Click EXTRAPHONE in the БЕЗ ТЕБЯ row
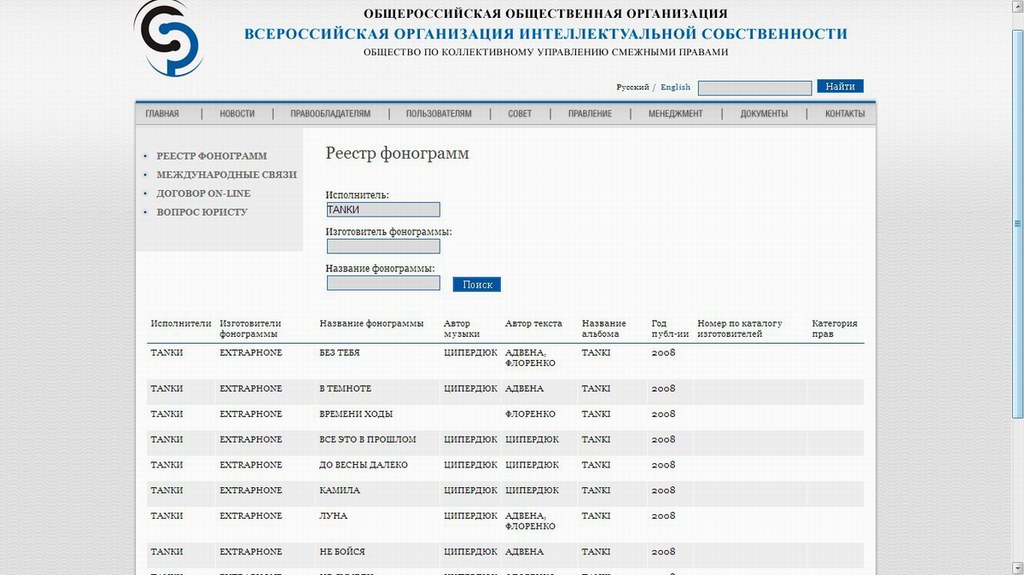The image size is (1024, 575). click(251, 353)
